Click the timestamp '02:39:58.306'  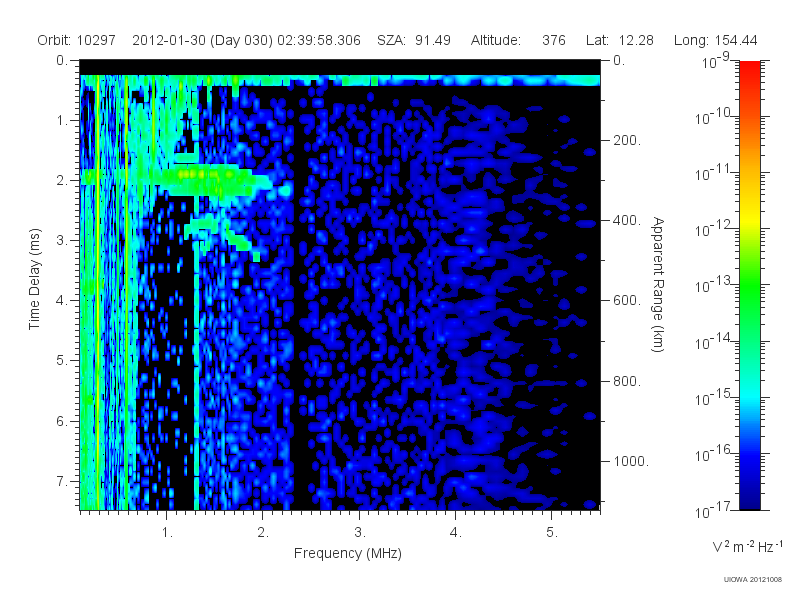point(319,40)
